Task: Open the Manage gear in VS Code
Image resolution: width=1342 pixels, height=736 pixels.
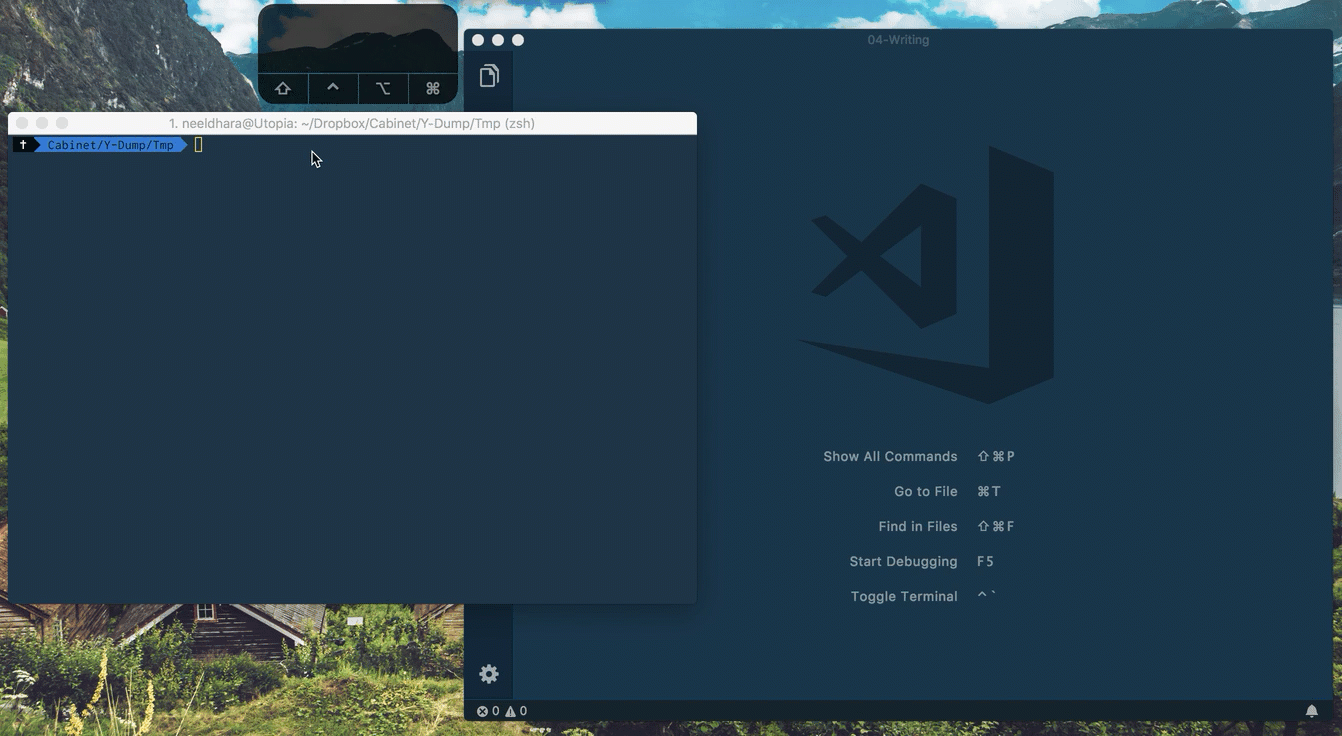Action: coord(489,674)
